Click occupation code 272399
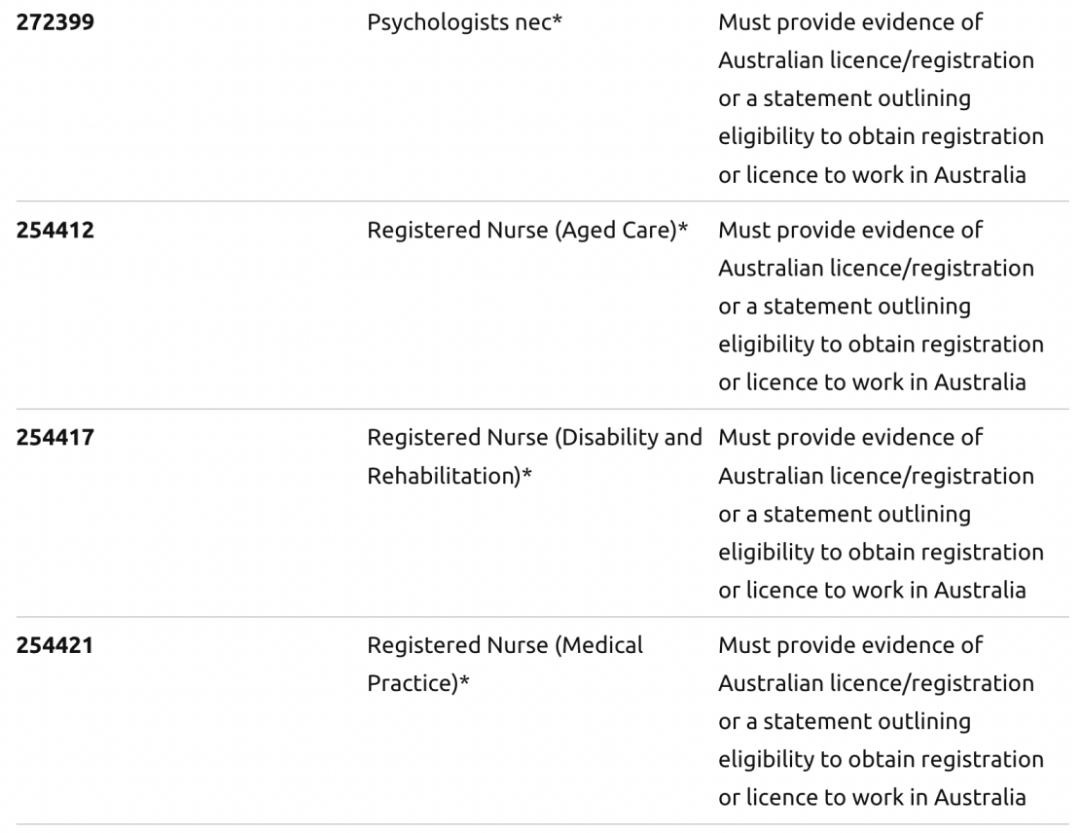This screenshot has width=1080, height=833. pos(56,22)
